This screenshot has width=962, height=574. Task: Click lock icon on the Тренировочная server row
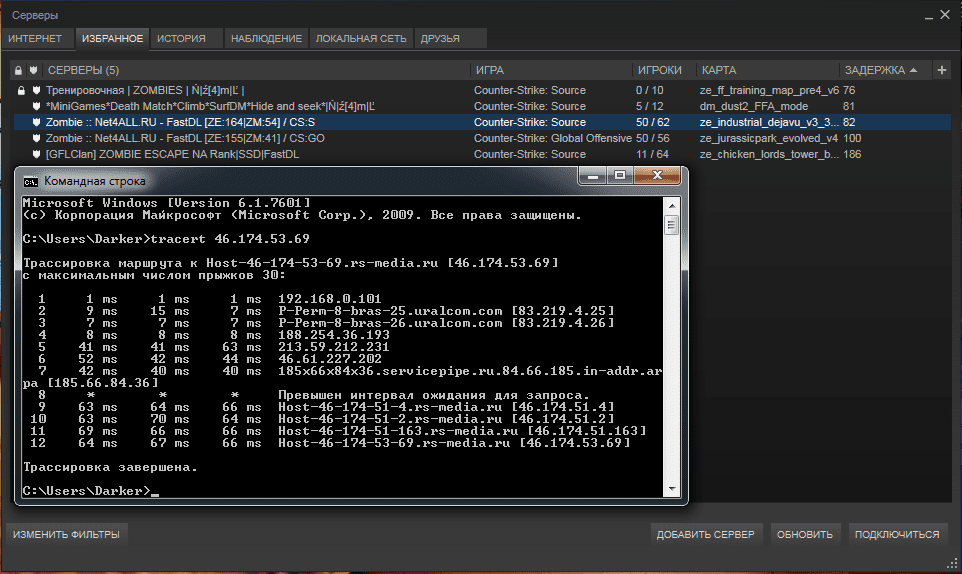(19, 90)
